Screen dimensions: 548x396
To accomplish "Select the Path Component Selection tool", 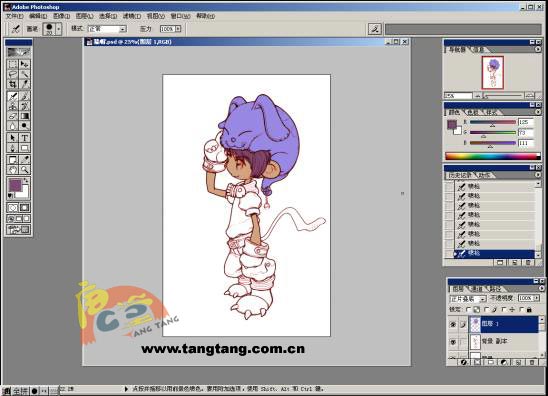I will (13, 138).
